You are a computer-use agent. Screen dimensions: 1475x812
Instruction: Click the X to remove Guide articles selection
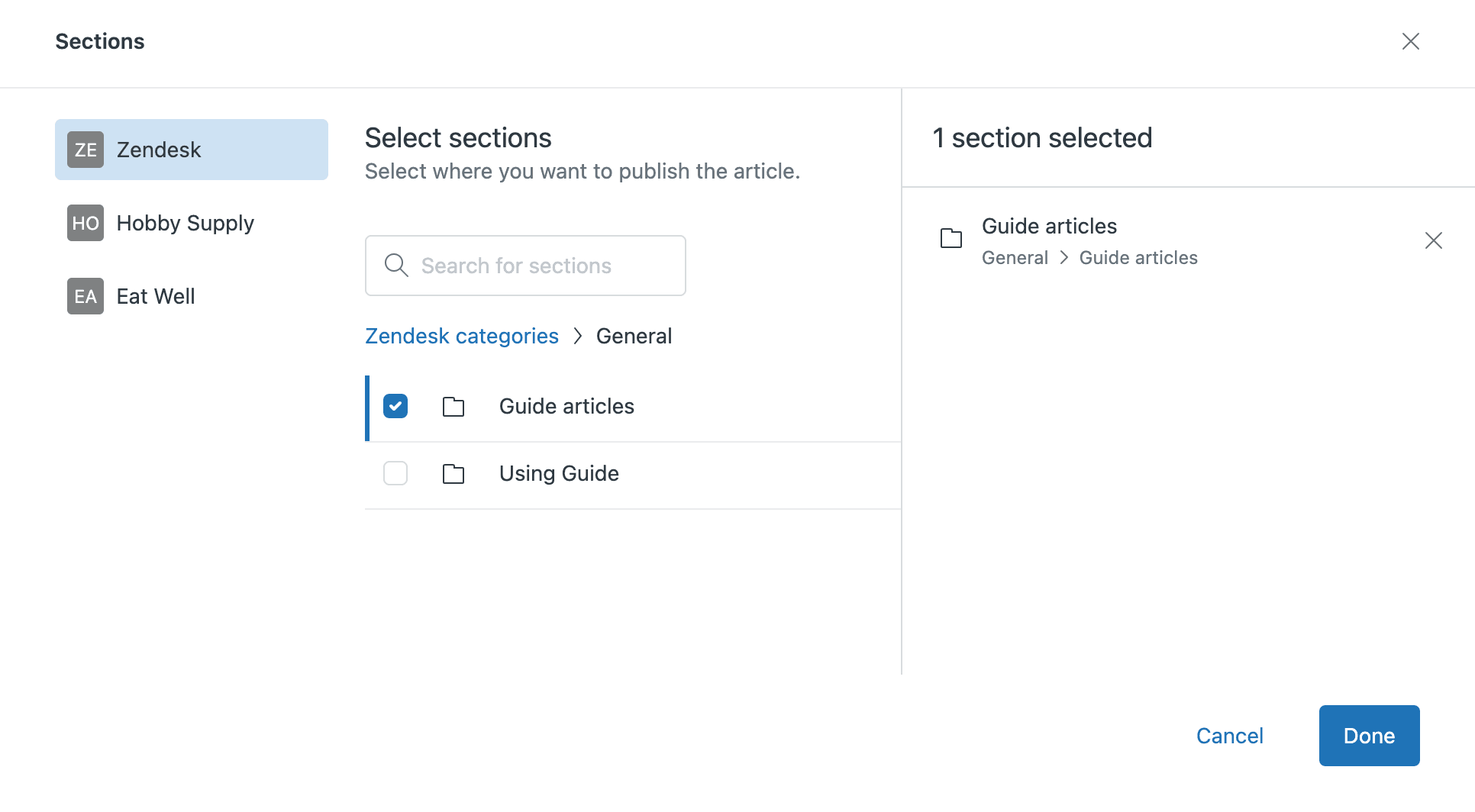tap(1434, 240)
